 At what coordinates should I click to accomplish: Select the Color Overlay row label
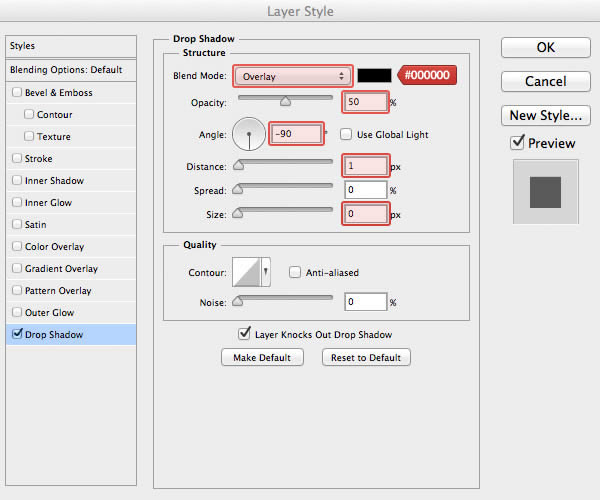(x=54, y=247)
